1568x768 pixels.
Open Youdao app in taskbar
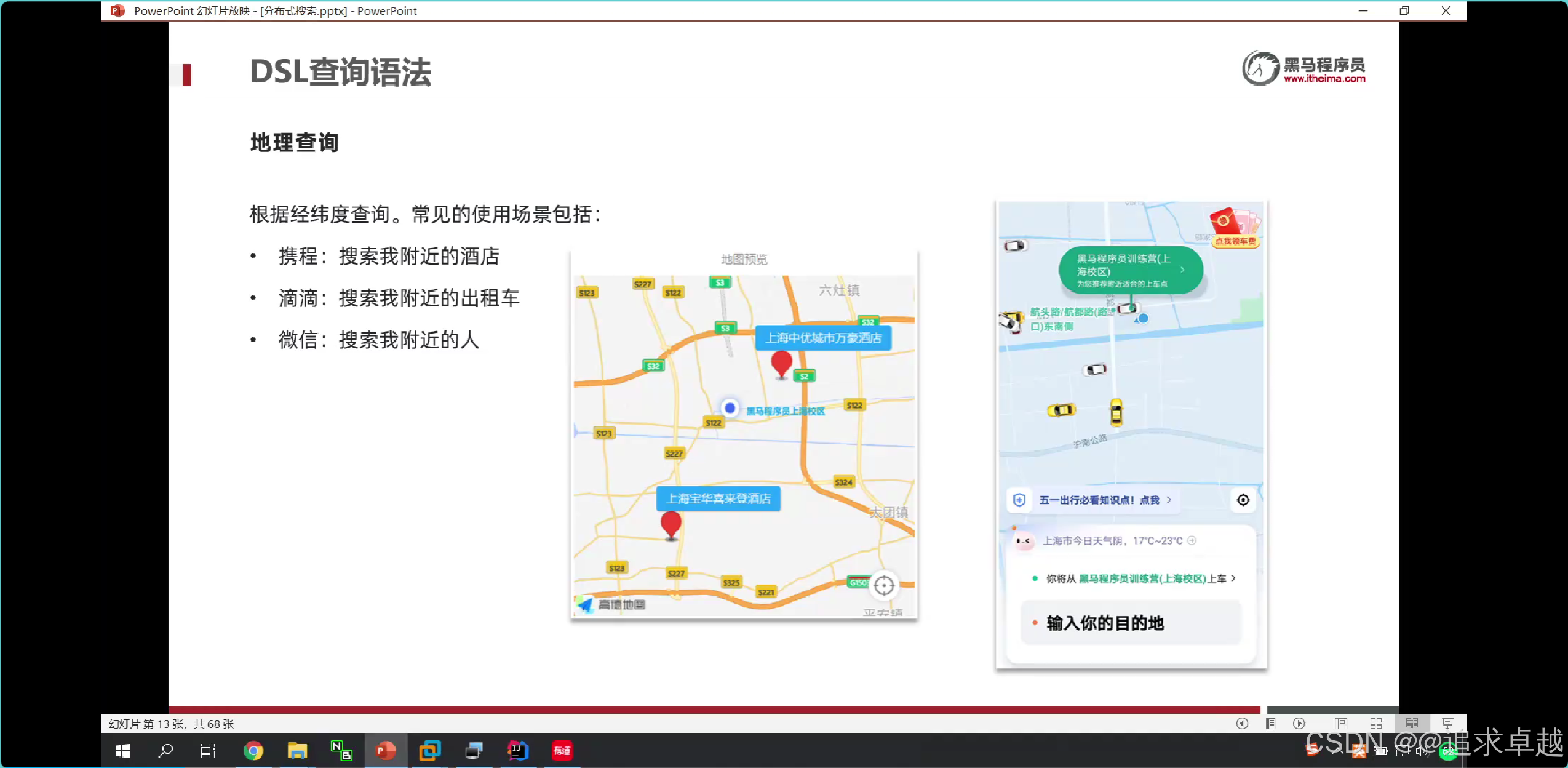pos(562,751)
